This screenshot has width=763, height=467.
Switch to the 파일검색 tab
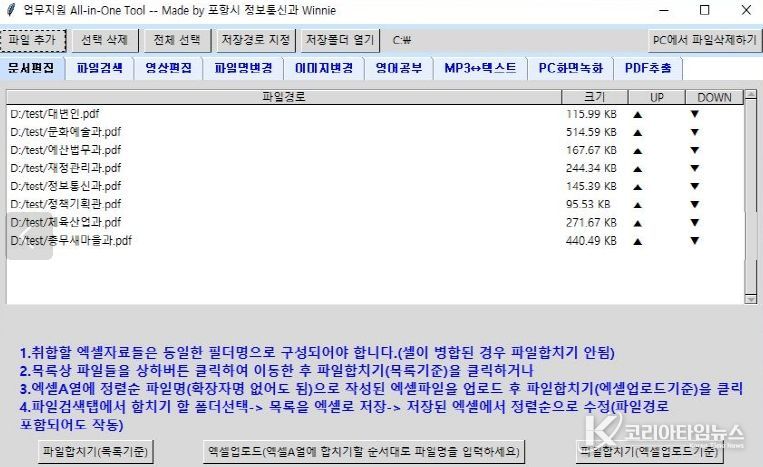coord(98,69)
